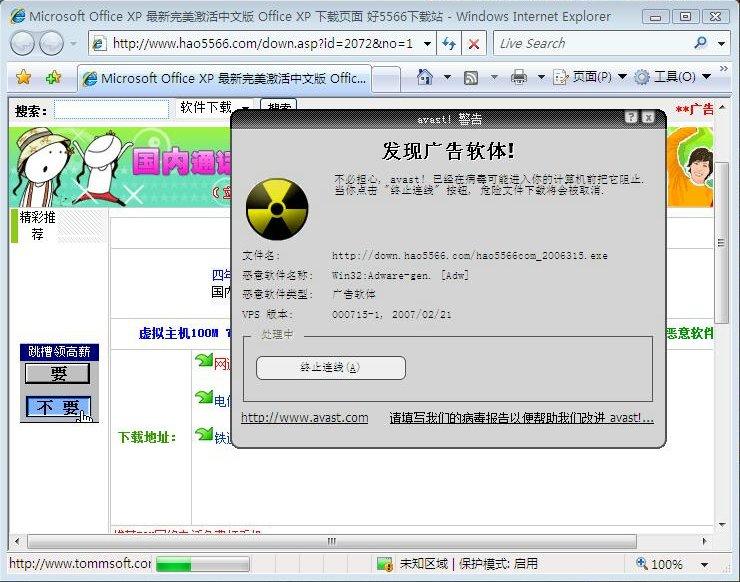Open the 页面(P) menu
The height and width of the screenshot is (582, 740).
(x=589, y=77)
